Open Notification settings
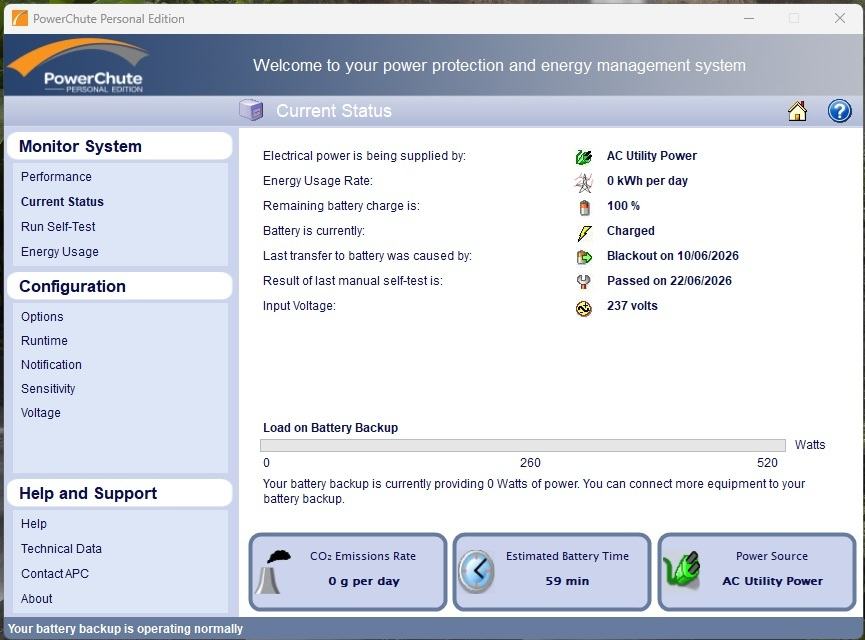Viewport: 865px width, 640px height. click(x=51, y=365)
